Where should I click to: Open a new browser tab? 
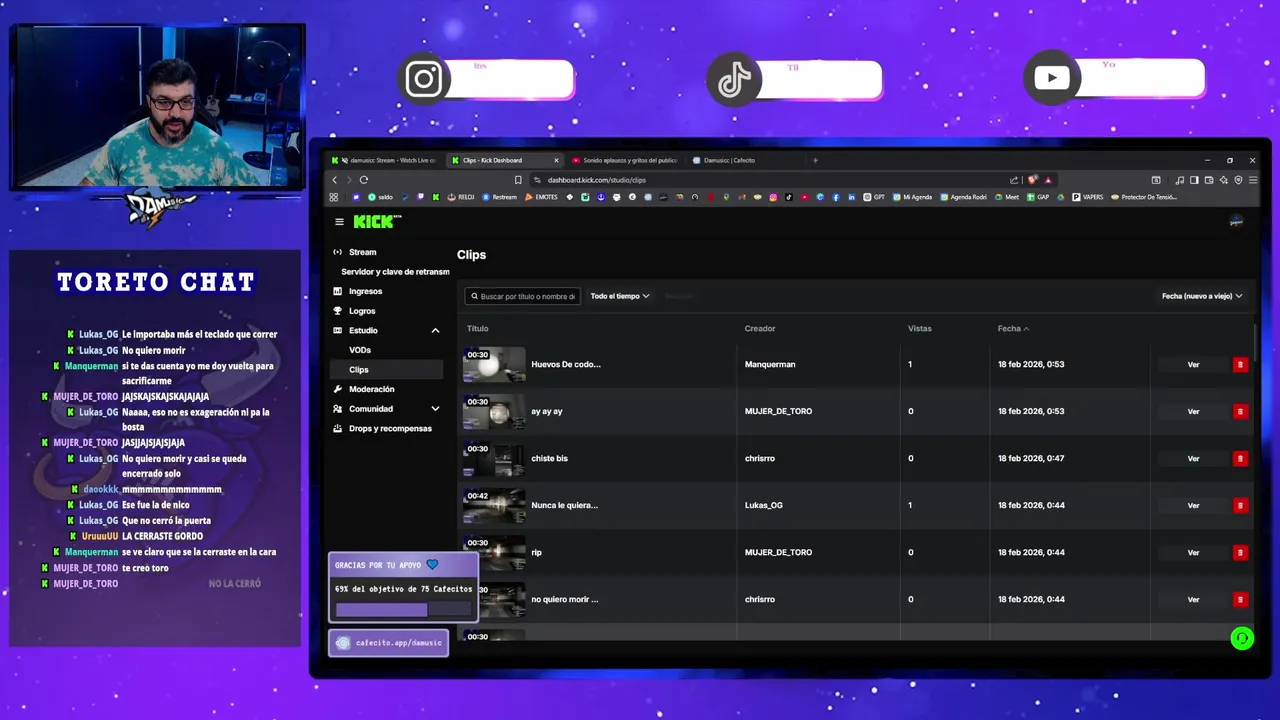tap(815, 160)
